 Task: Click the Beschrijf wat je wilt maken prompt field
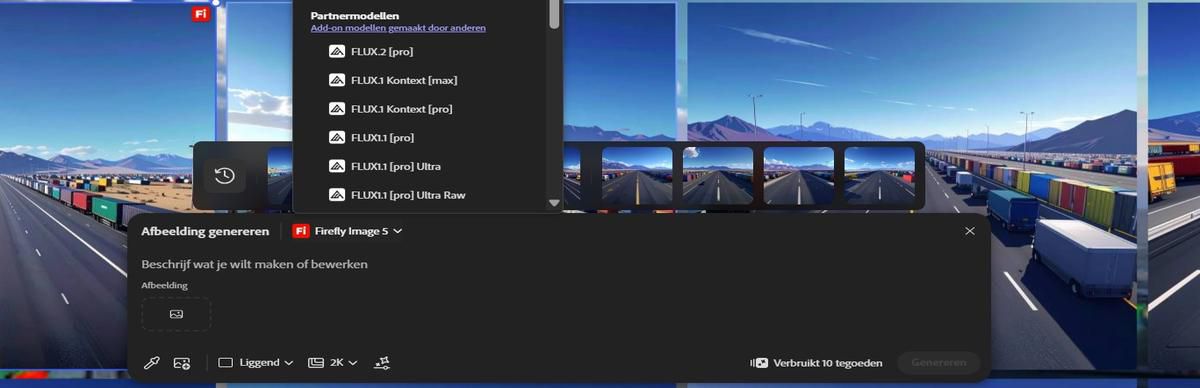255,264
